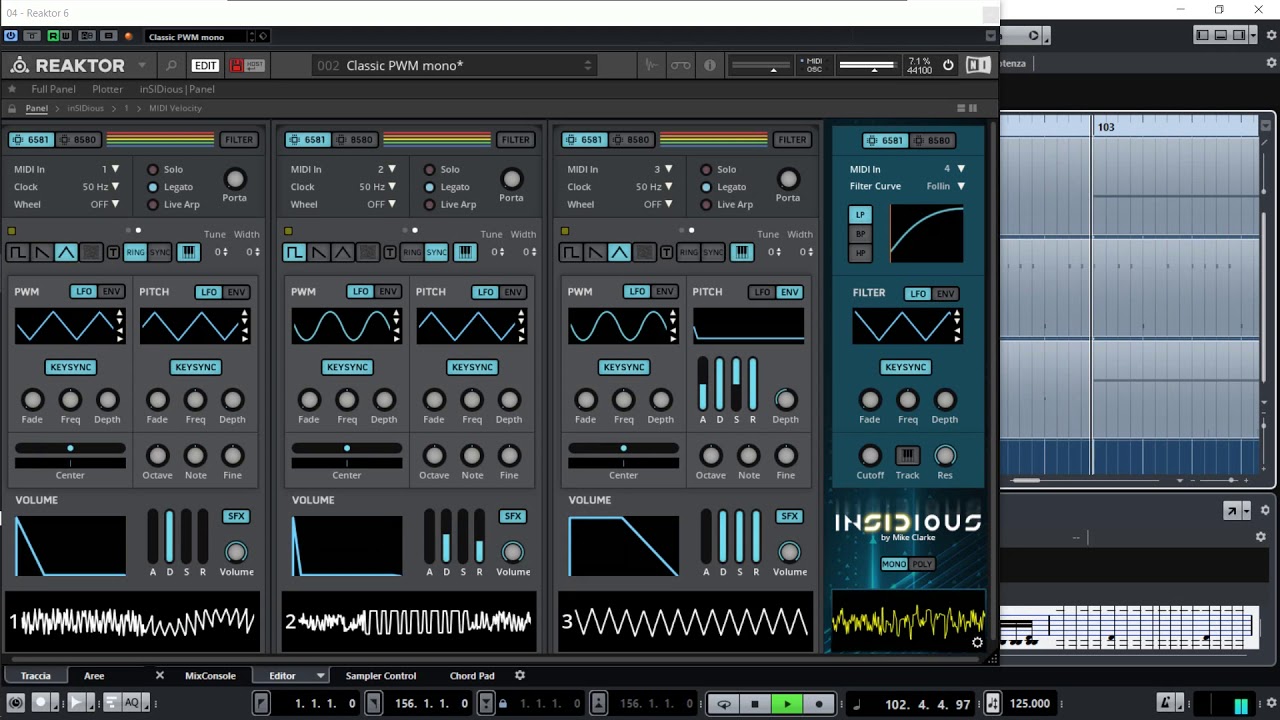Select the LP filter mode button
This screenshot has height=720, width=1280.
point(860,215)
